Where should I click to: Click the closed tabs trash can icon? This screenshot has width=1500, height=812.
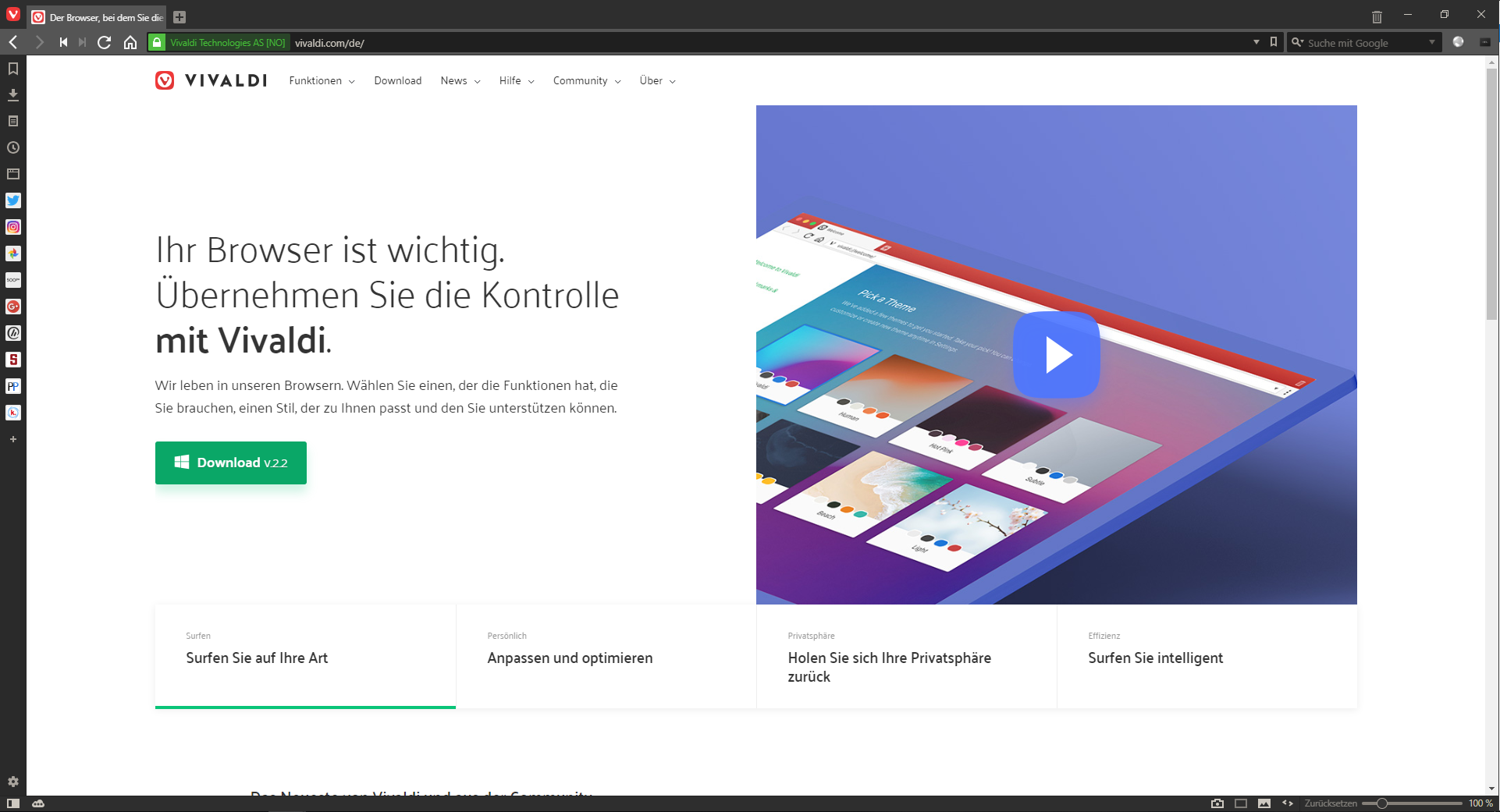coord(1377,16)
